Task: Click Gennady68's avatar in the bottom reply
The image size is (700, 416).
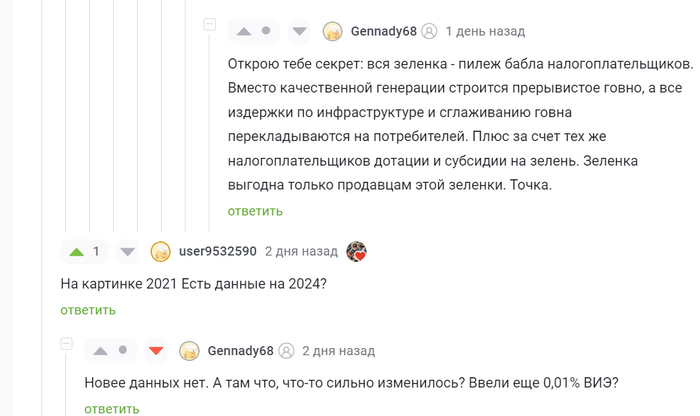Action: coord(189,351)
